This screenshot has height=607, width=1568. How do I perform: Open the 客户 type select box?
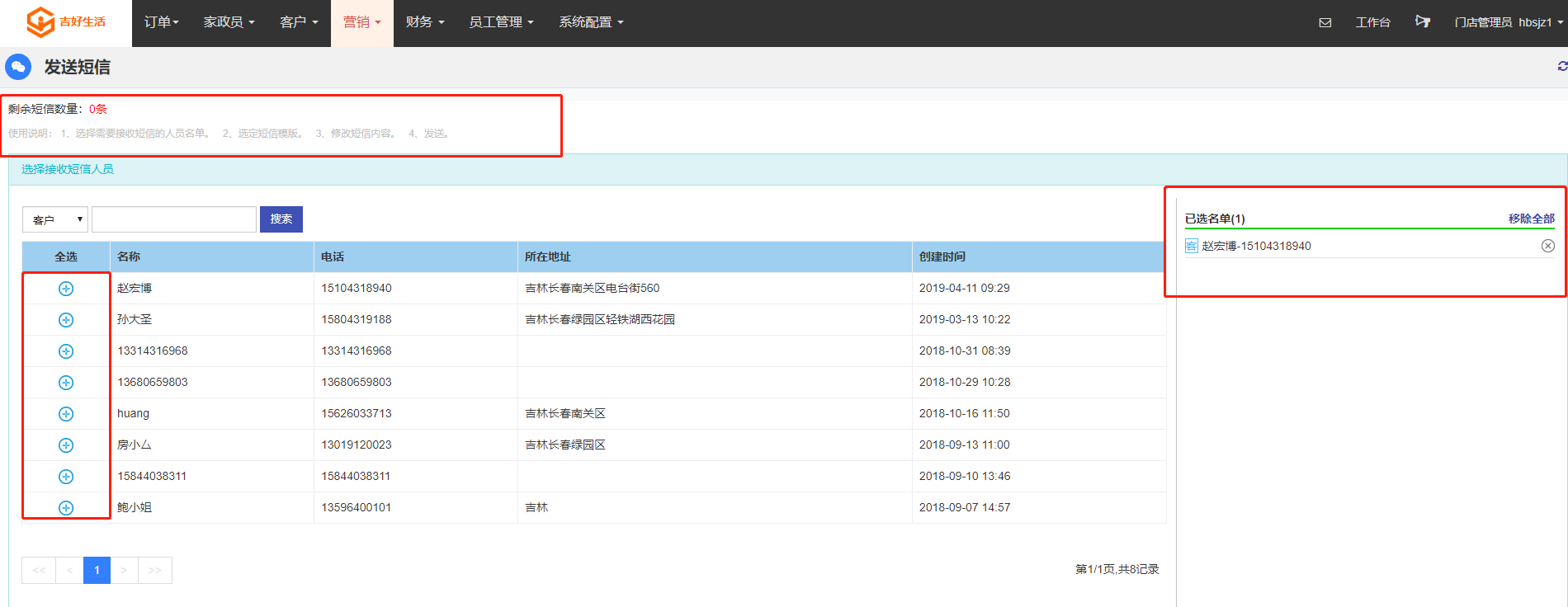tap(55, 219)
